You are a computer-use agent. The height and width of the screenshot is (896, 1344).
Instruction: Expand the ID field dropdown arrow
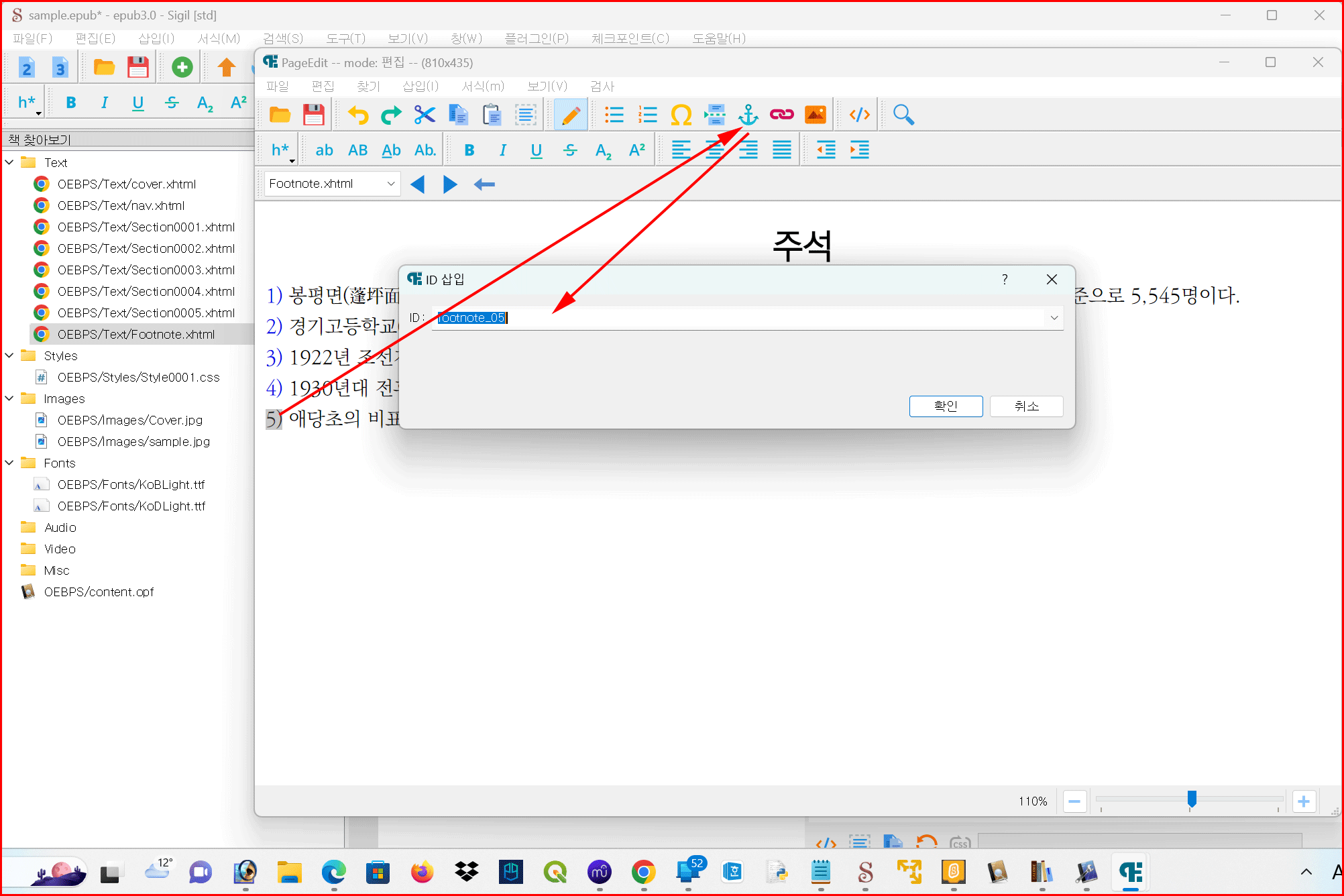1054,318
